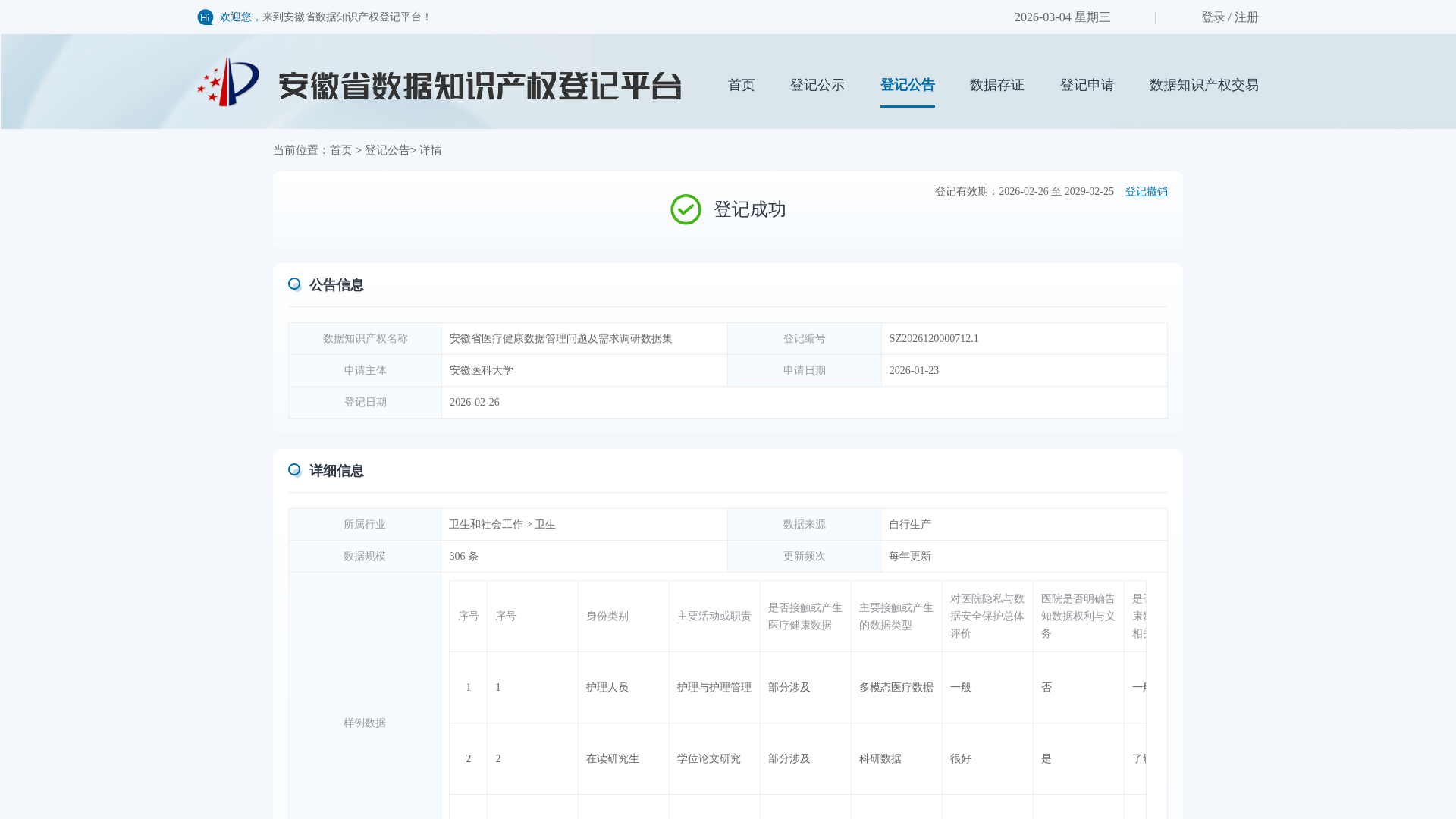Click the Hi greeting icon
This screenshot has height=819, width=1456.
coord(206,17)
